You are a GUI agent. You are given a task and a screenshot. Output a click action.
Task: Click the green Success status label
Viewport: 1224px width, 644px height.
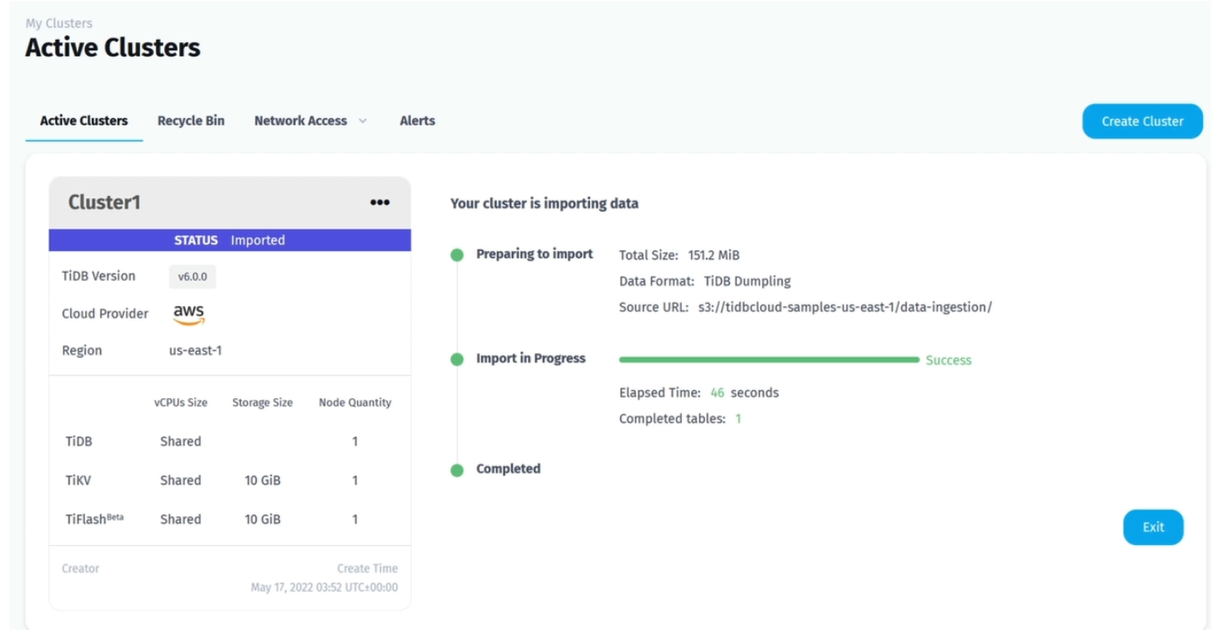[x=948, y=360]
